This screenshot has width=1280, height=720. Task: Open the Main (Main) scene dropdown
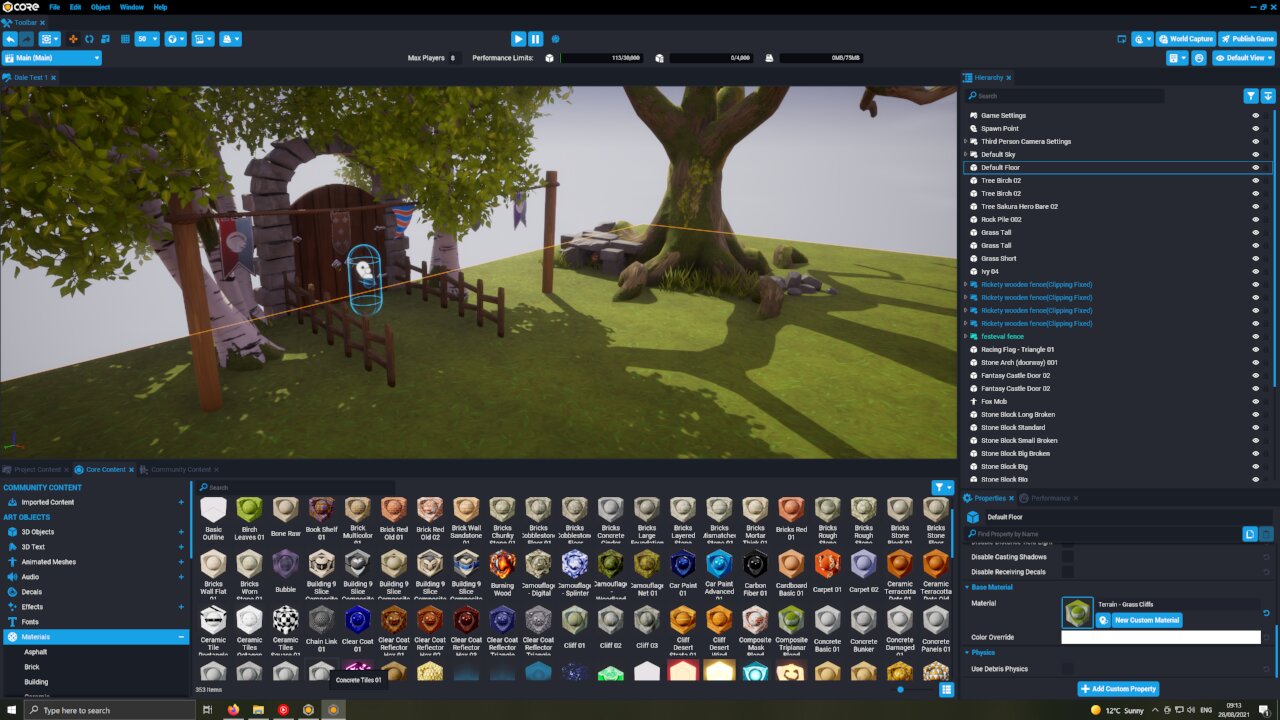pyautogui.click(x=52, y=58)
